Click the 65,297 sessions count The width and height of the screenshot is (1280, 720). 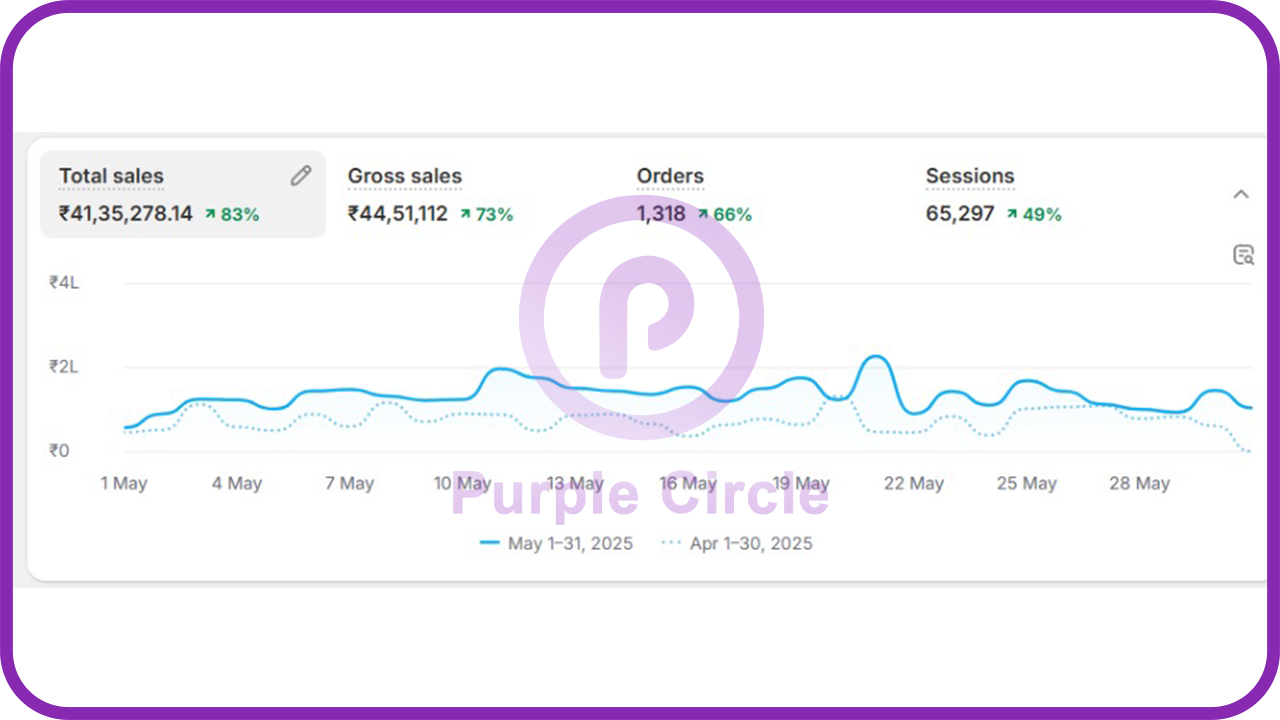click(x=960, y=214)
